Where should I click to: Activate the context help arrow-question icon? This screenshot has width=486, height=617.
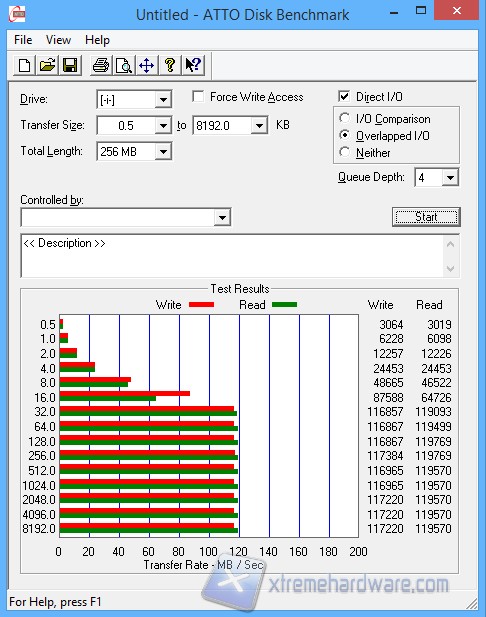[193, 65]
